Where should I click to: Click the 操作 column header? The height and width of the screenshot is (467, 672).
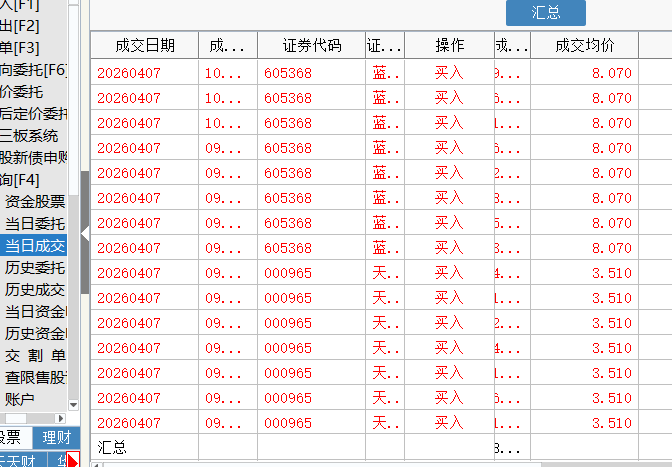[x=450, y=45]
